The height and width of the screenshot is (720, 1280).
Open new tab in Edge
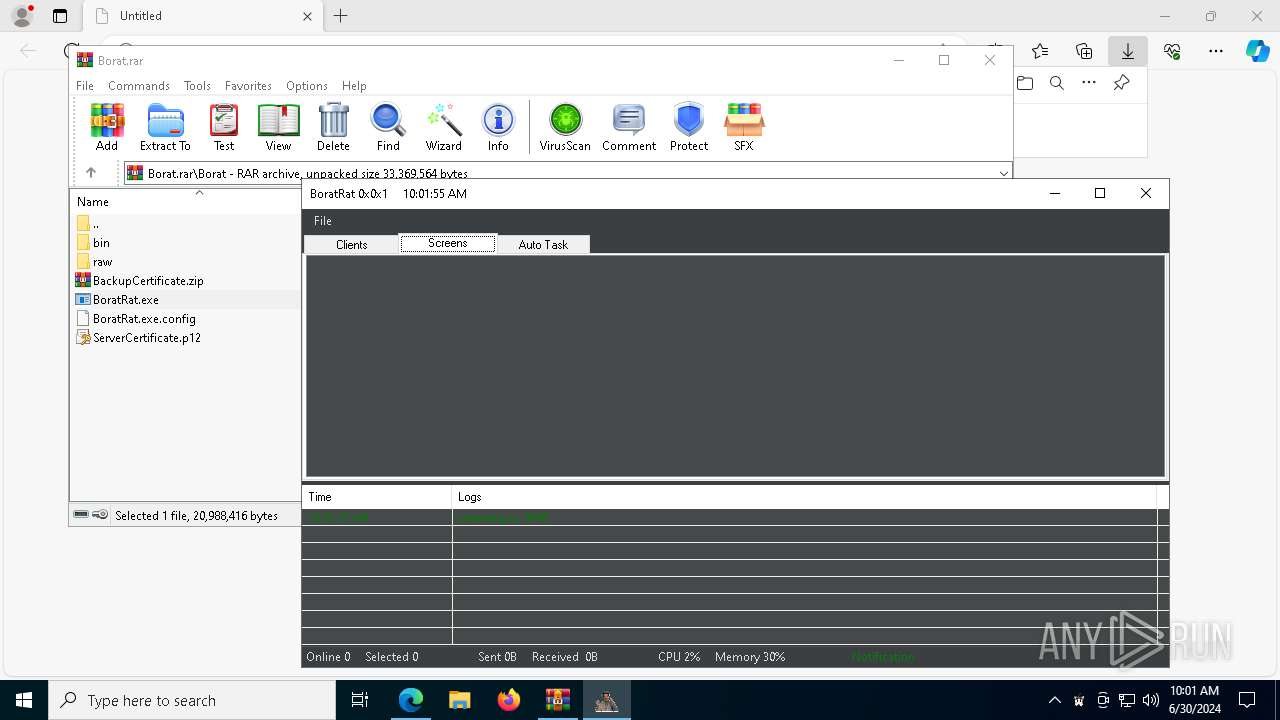point(341,16)
